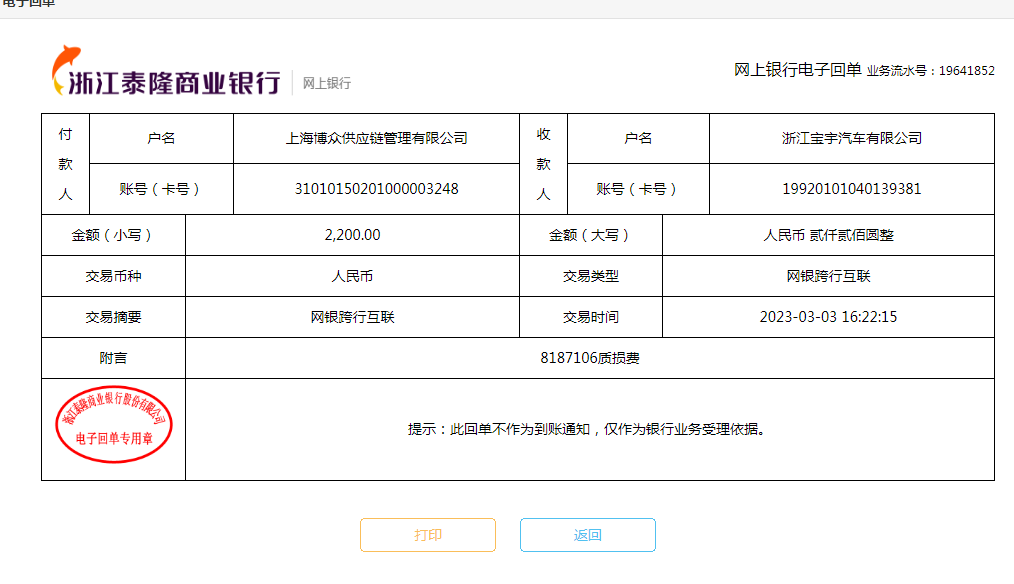Click the 提示 notice about receipt usage
Viewport: 1014px width, 584px height.
pos(589,430)
